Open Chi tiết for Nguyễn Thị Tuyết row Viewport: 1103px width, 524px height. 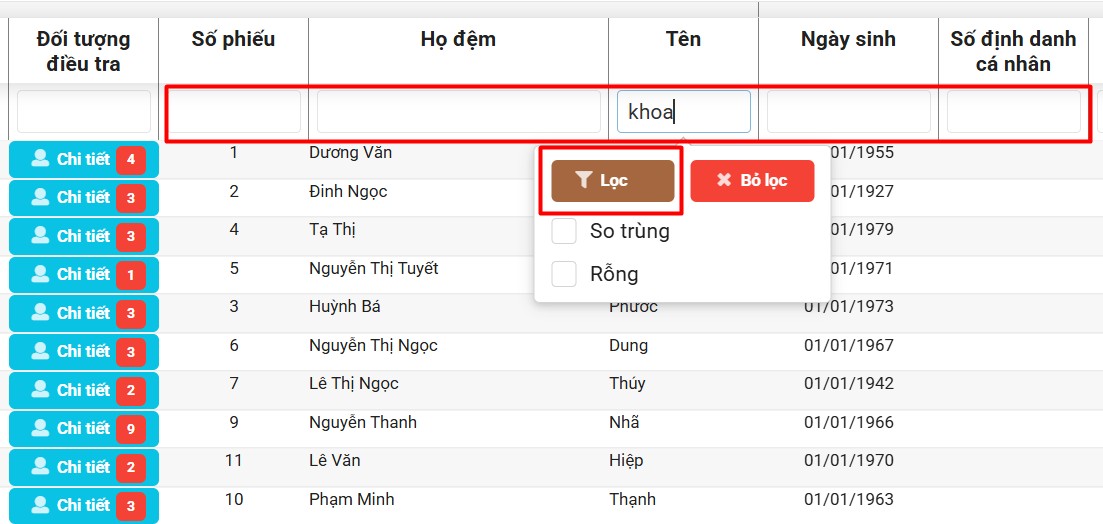point(83,274)
